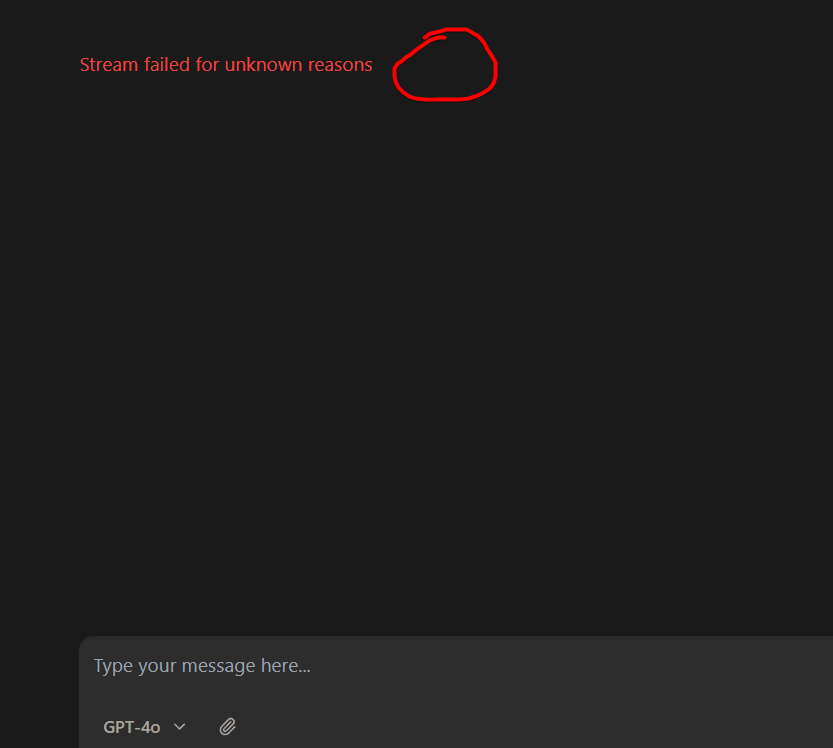Expand the chevron next to GPT-4o
The width and height of the screenshot is (833, 748).
click(180, 726)
